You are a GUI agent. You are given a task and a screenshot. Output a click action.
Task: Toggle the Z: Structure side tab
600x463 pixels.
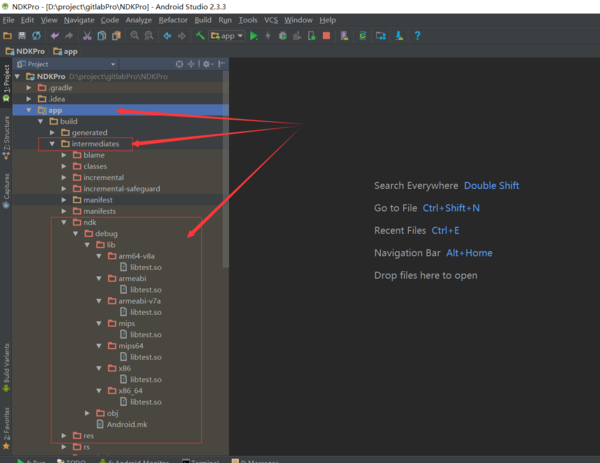pyautogui.click(x=6, y=138)
